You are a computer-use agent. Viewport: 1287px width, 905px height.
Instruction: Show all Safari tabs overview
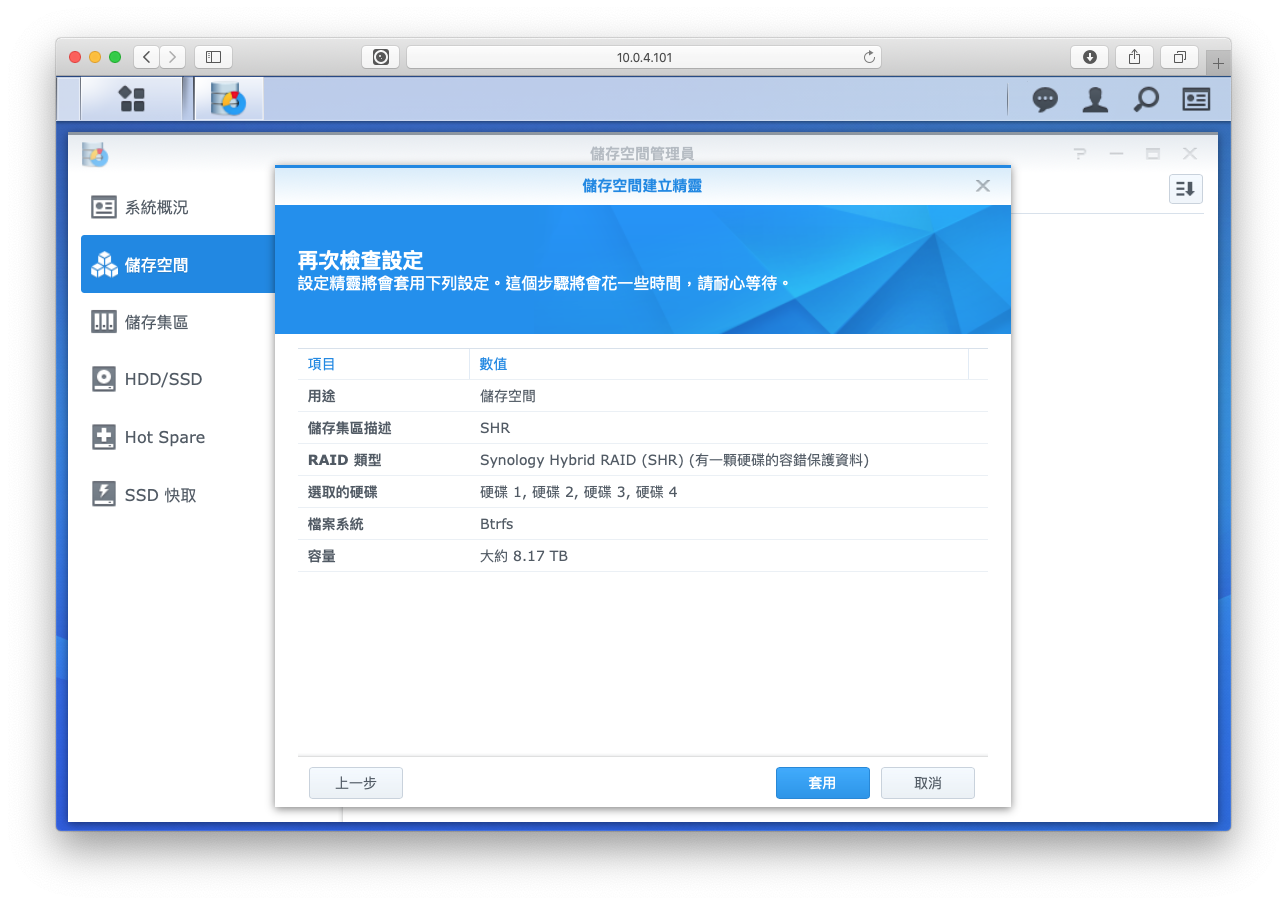click(1180, 57)
